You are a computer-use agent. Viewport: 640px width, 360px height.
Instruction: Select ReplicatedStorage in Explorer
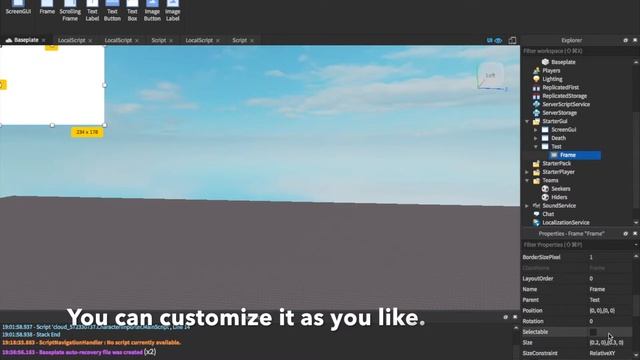coord(564,96)
